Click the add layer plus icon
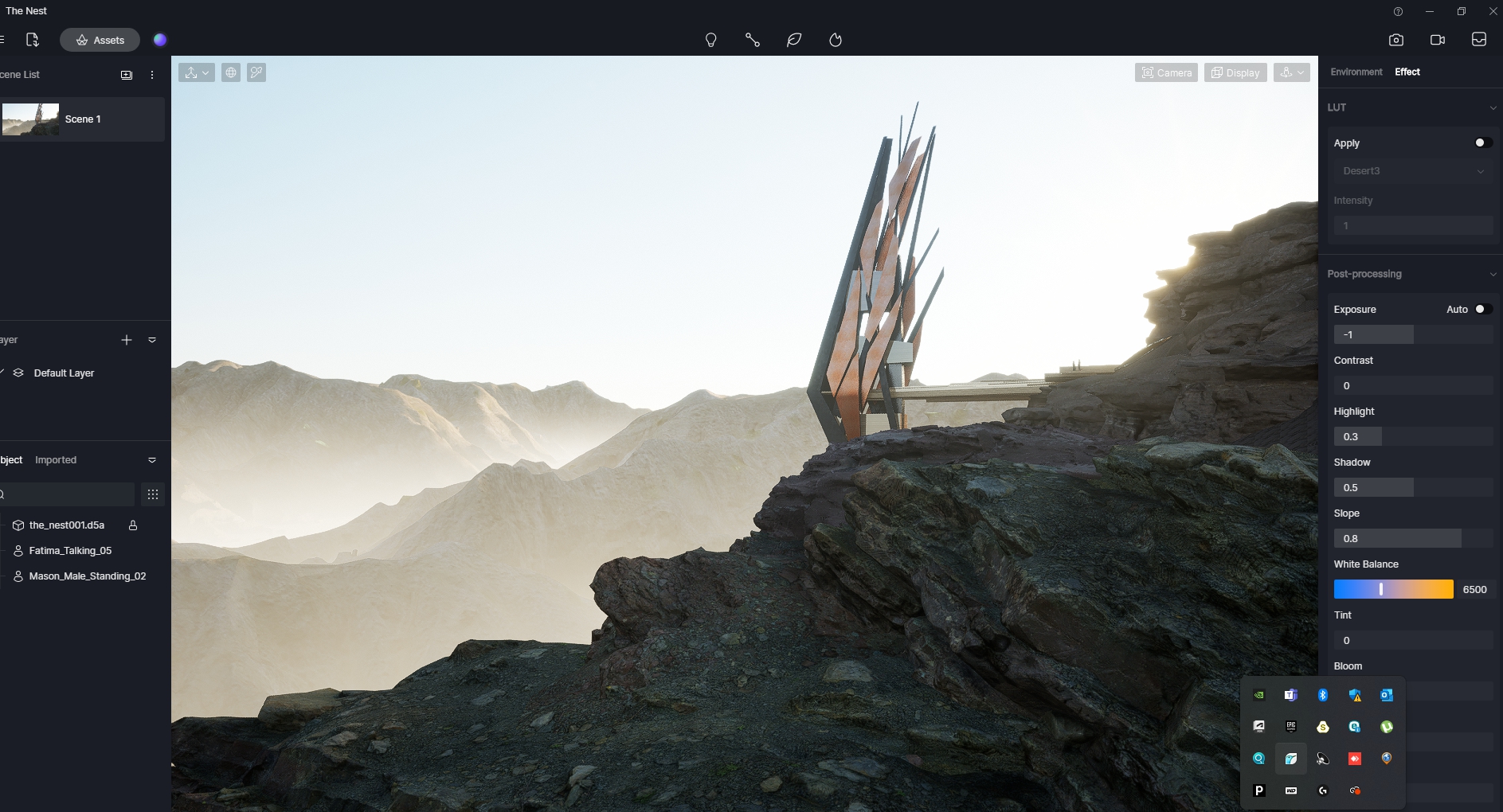Viewport: 1503px width, 812px height. point(127,340)
